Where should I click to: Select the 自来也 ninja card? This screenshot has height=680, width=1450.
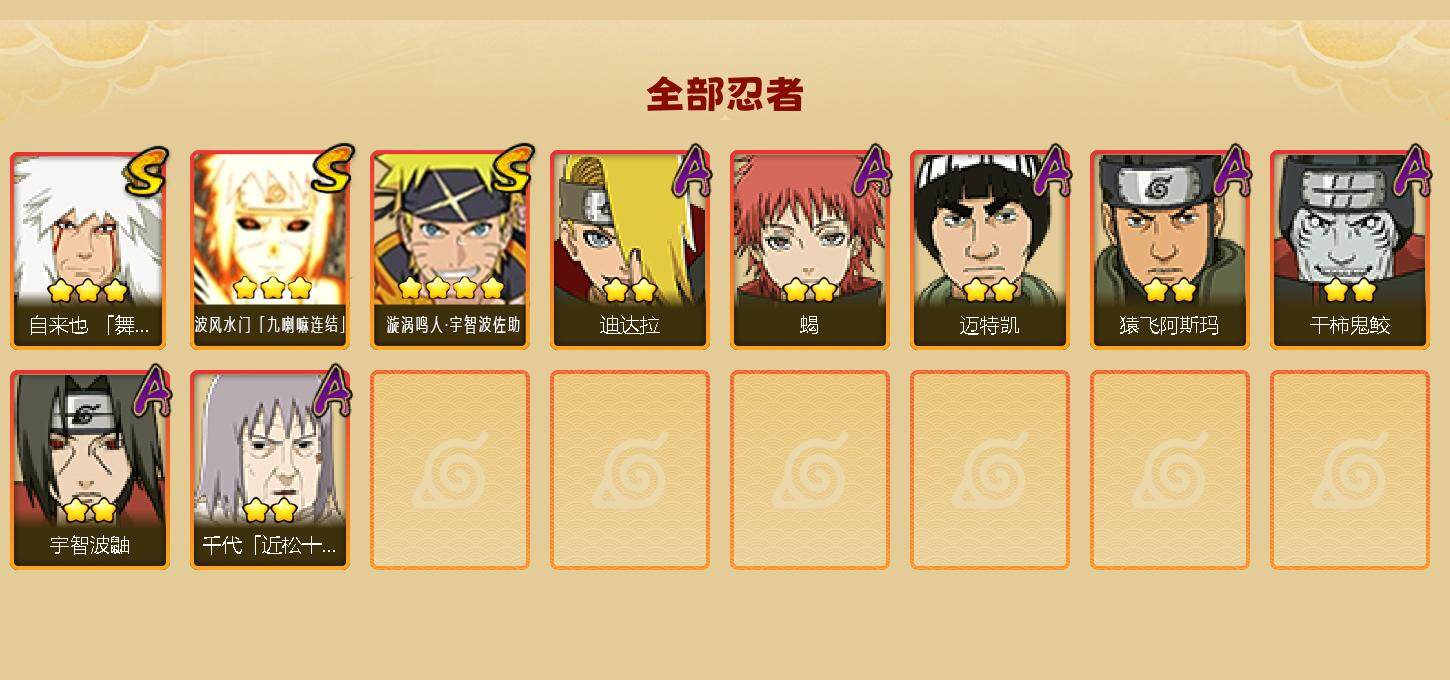[89, 250]
